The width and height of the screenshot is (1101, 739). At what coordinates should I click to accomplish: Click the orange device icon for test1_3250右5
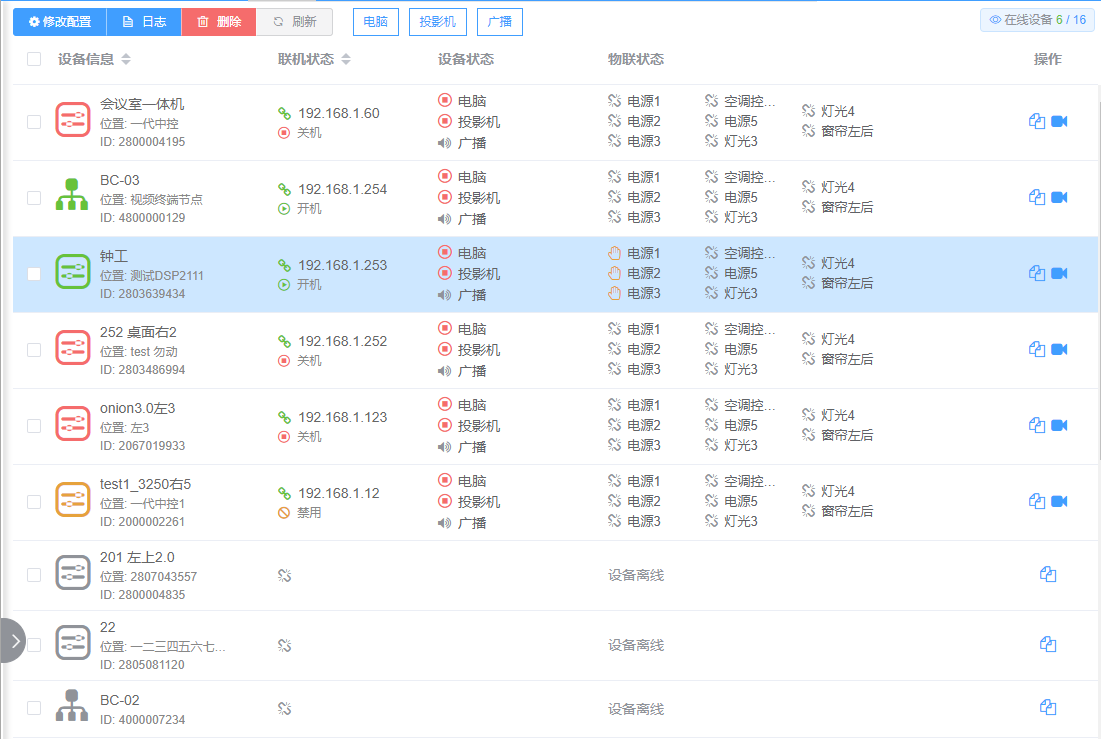(73, 501)
